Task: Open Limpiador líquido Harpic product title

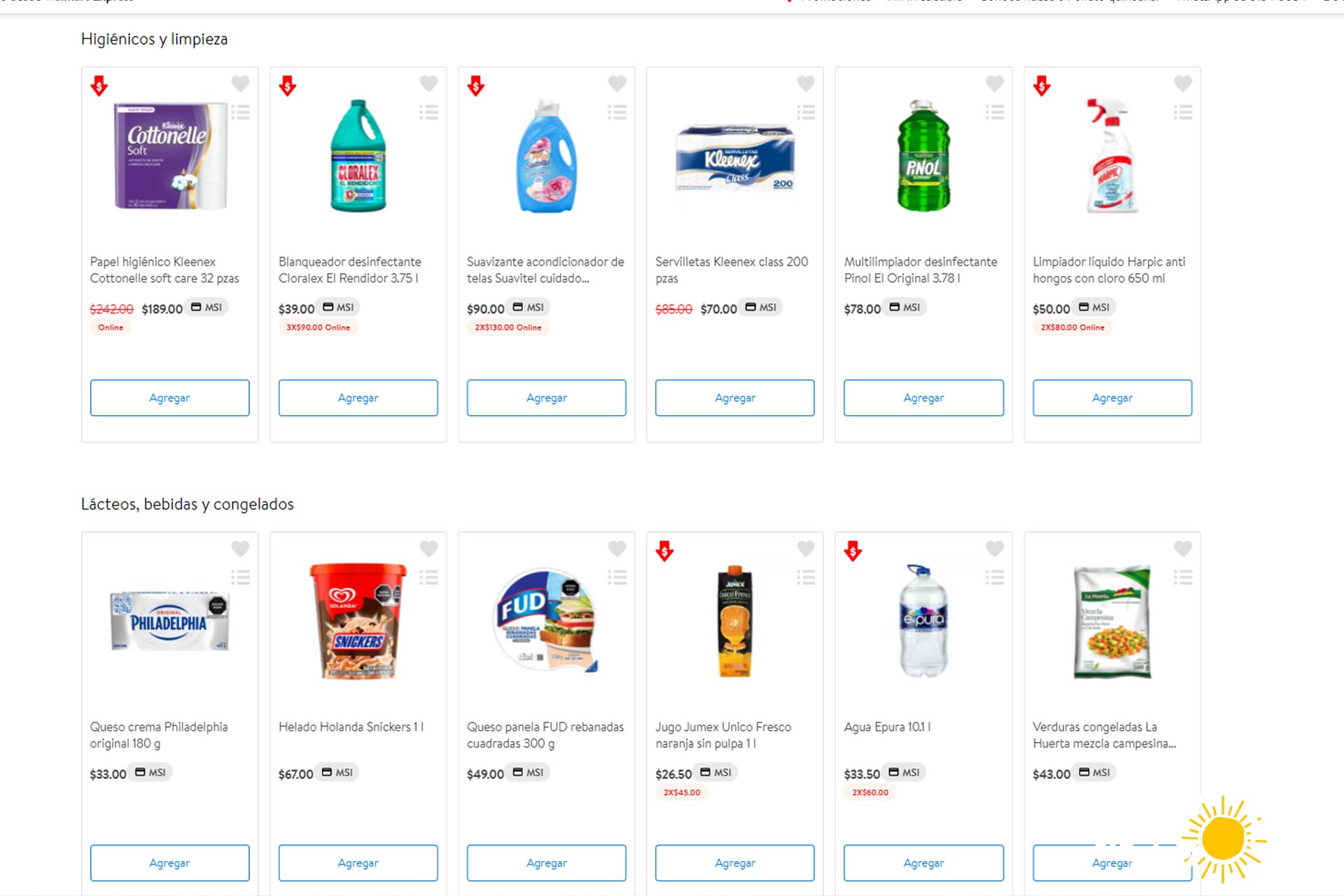Action: (x=1108, y=269)
